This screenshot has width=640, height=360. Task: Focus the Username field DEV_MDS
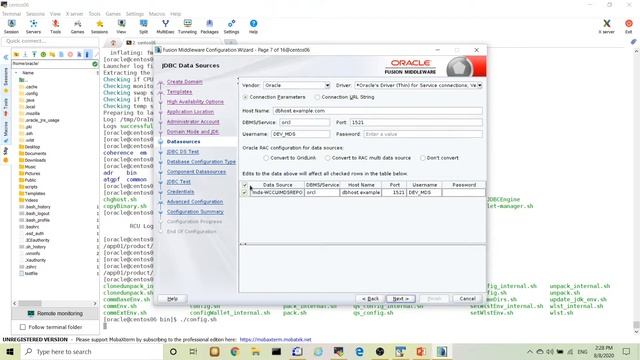pyautogui.click(x=300, y=134)
